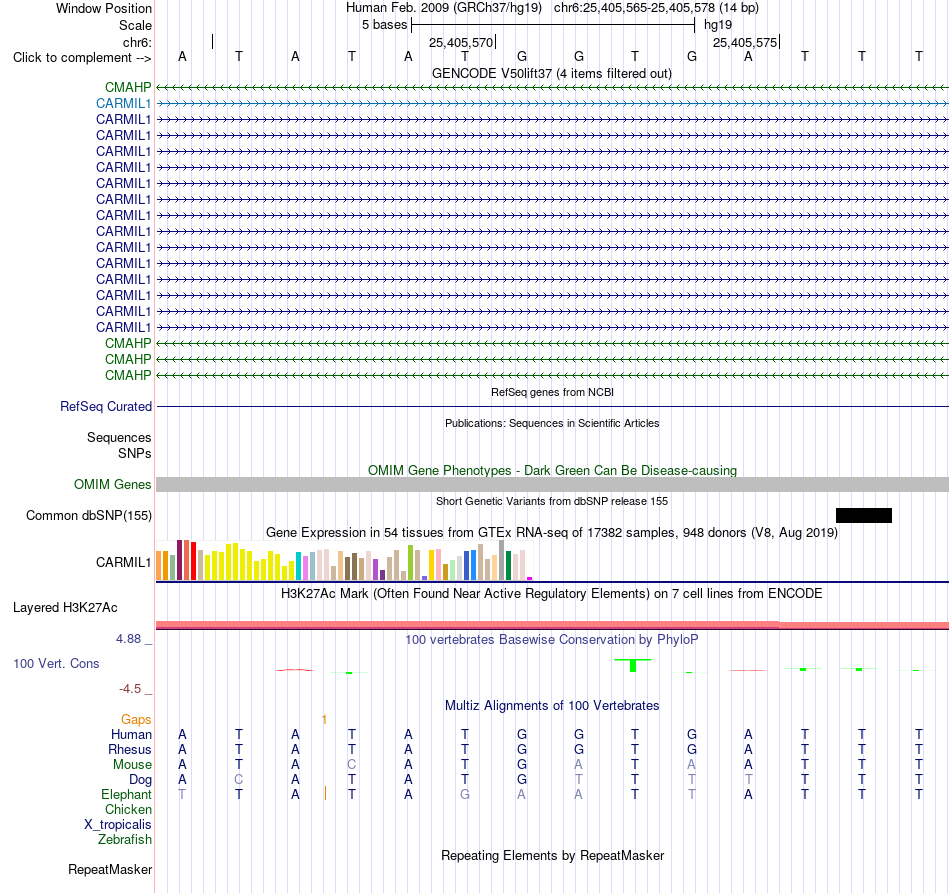The image size is (950, 893).
Task: Click the short magenta bar ending the GTEx chart
Action: [x=530, y=579]
